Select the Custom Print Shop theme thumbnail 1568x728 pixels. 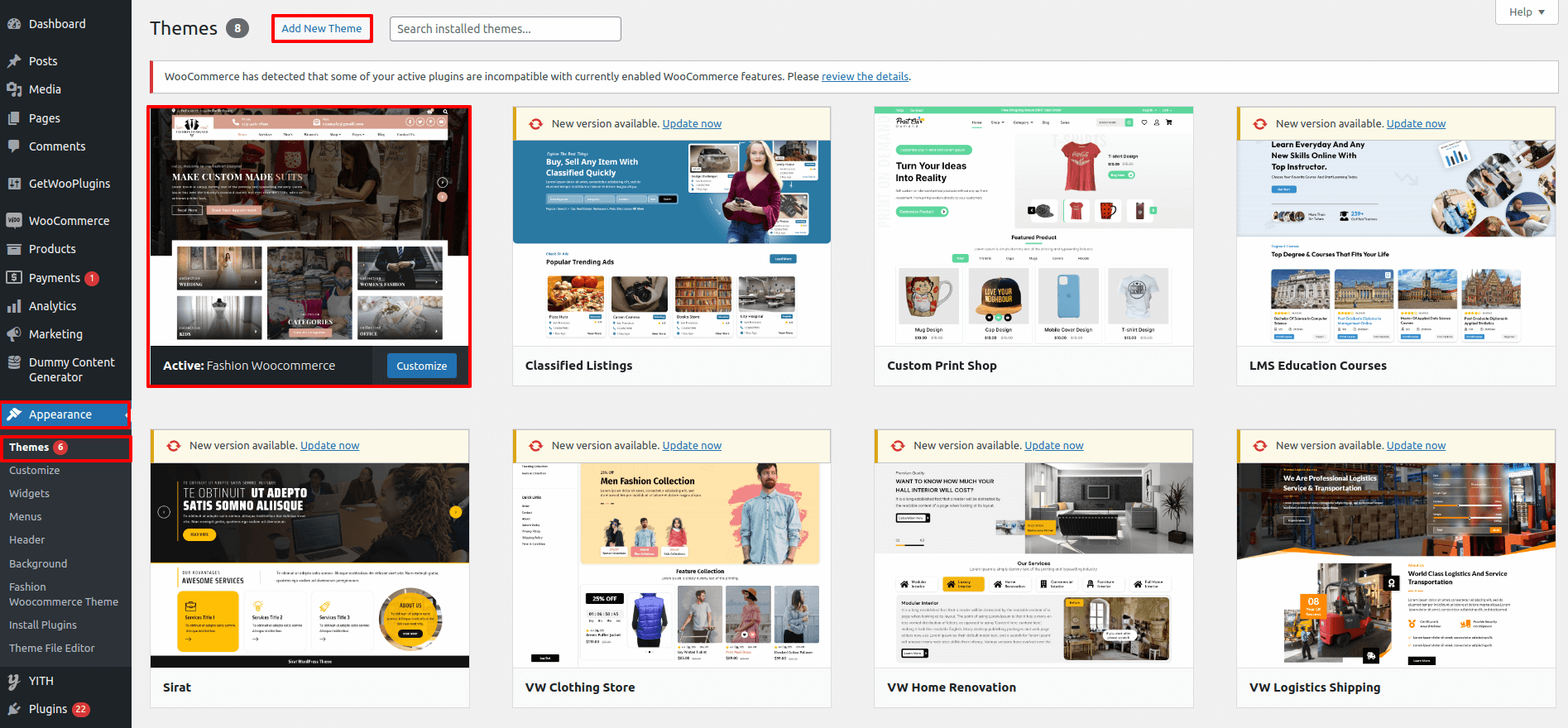click(x=1033, y=227)
